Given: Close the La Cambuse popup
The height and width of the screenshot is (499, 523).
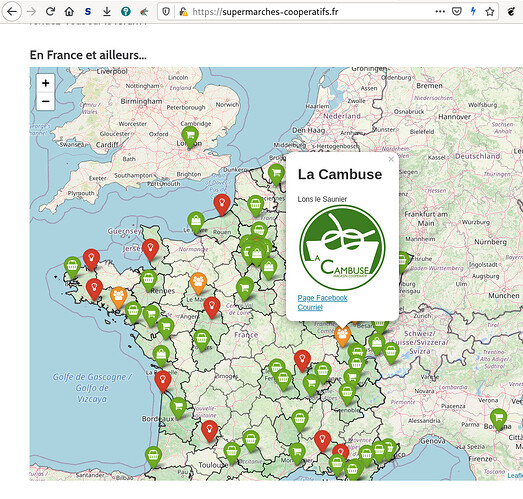Looking at the screenshot, I should coord(391,159).
